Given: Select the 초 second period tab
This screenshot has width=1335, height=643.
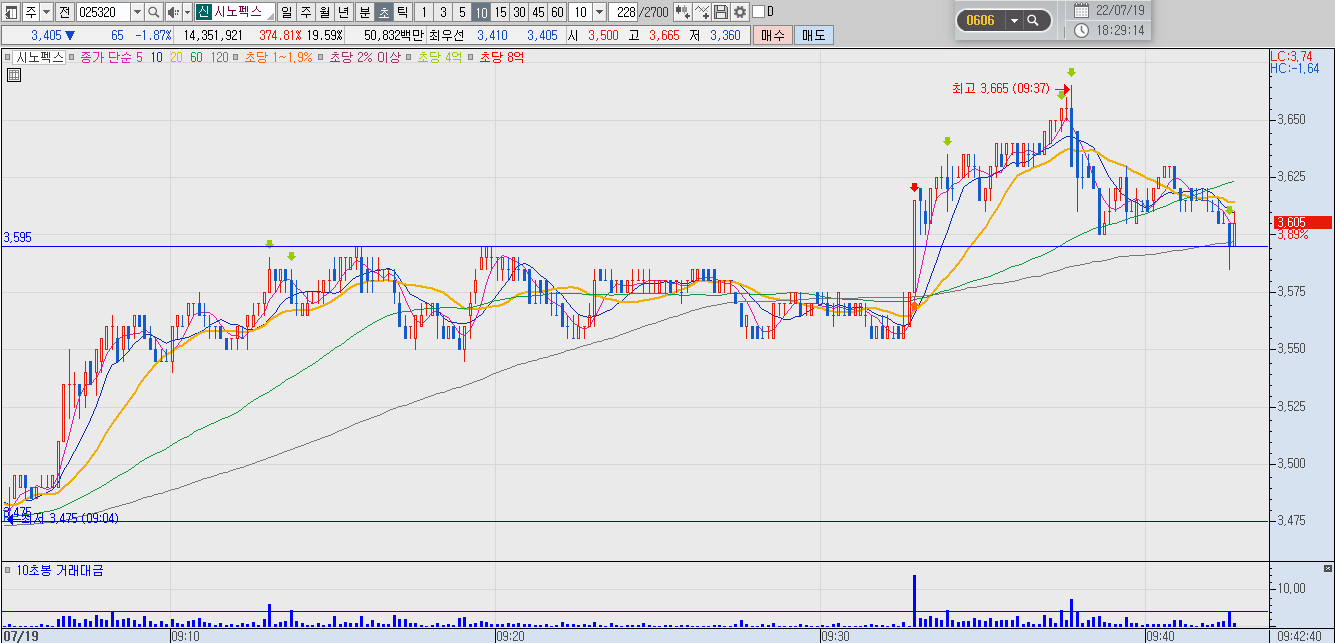Looking at the screenshot, I should tap(383, 12).
